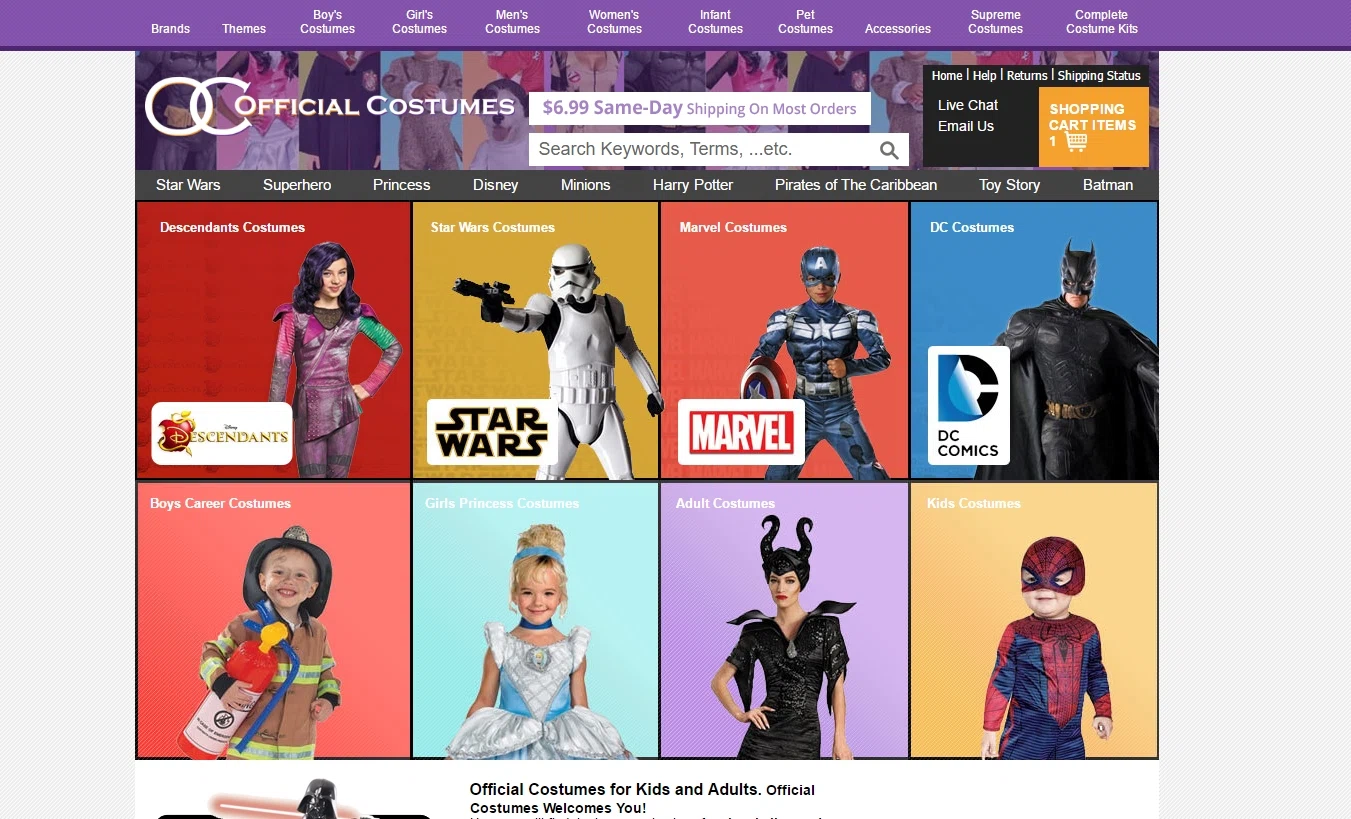Open the Help link
Screen dimensions: 1351x819
985,75
